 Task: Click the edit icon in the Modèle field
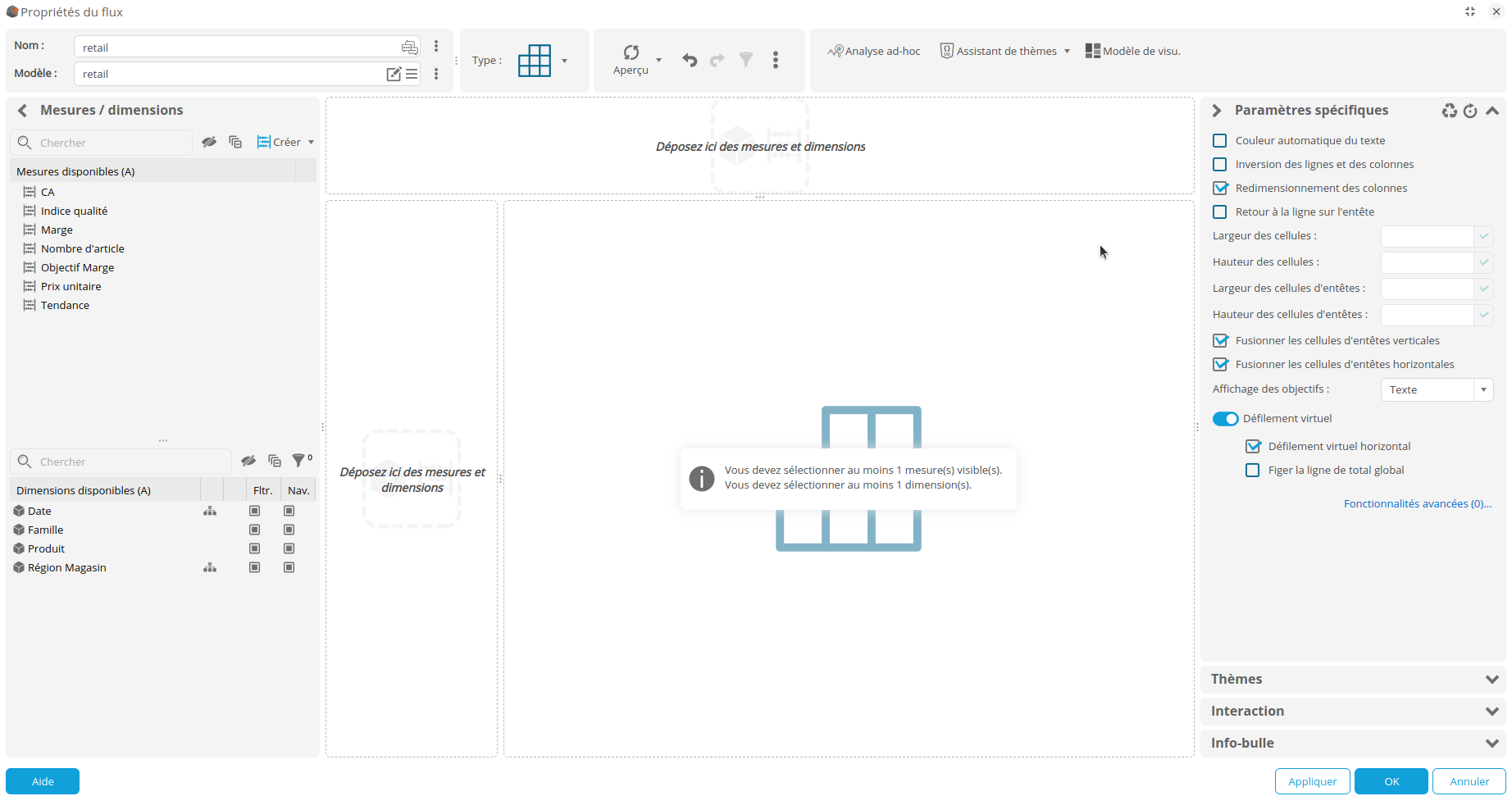pyautogui.click(x=394, y=74)
